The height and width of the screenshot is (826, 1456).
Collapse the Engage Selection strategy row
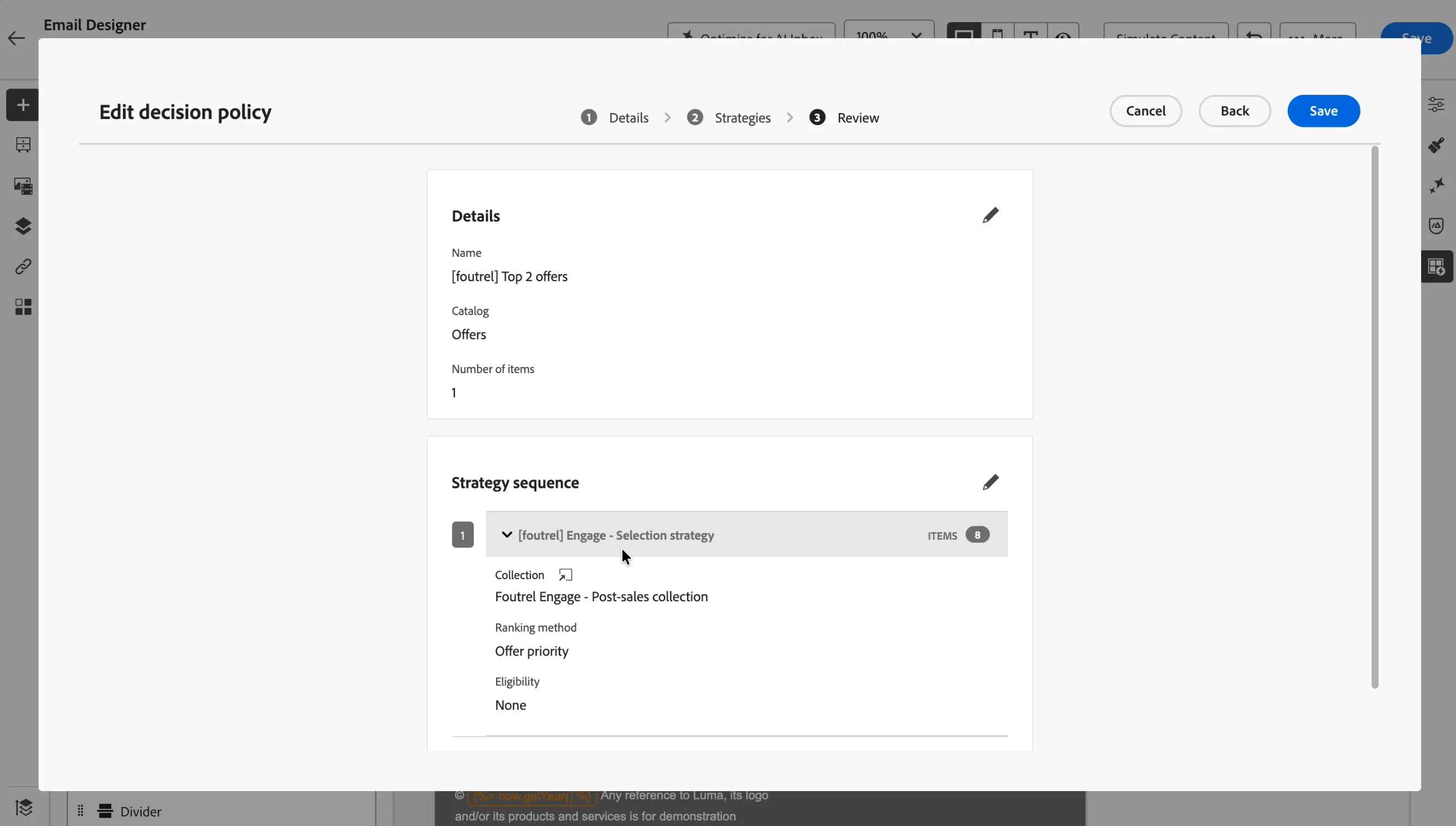pos(507,535)
